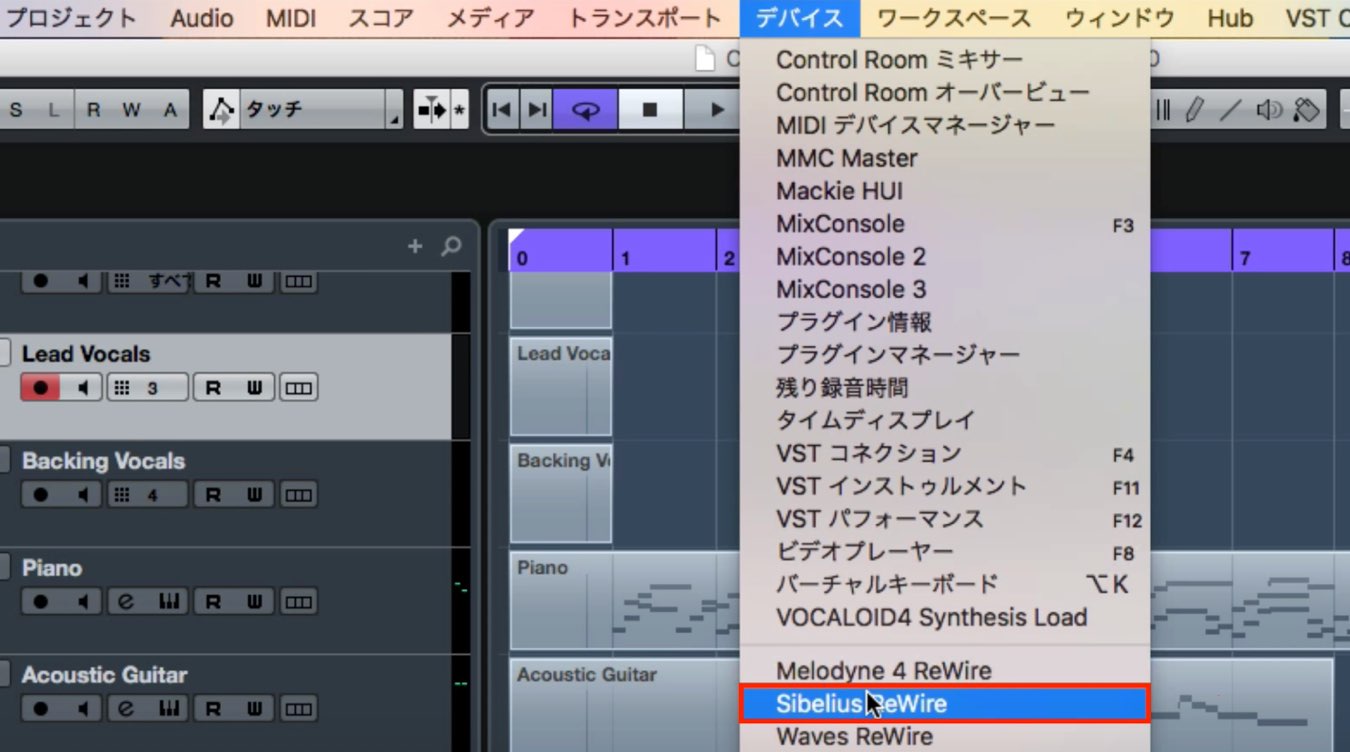Screen dimensions: 1350x752
Task: Open the スコア menu
Action: [x=381, y=18]
